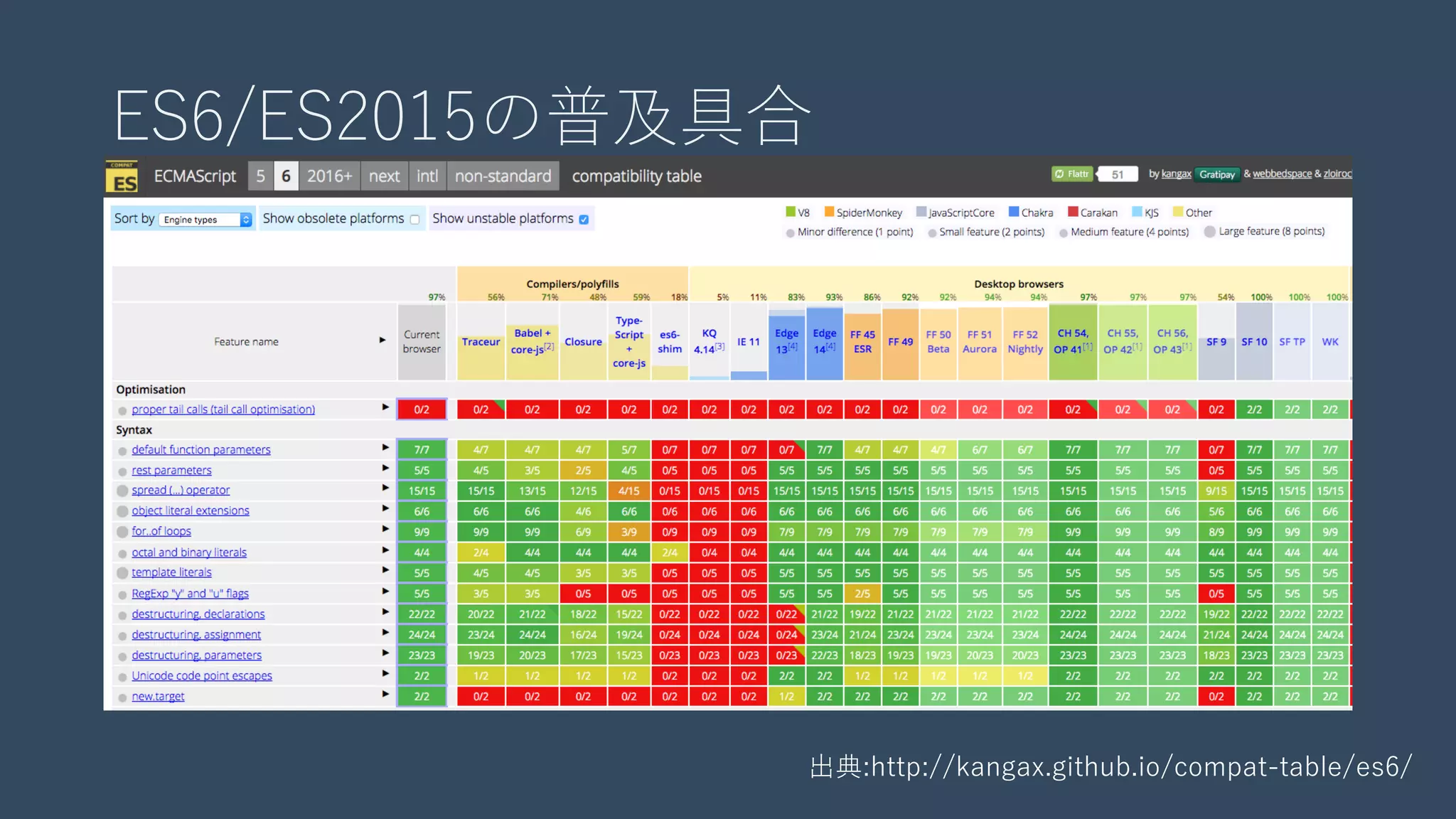
Task: Click the bullet icon beside new.target
Action: 122,698
